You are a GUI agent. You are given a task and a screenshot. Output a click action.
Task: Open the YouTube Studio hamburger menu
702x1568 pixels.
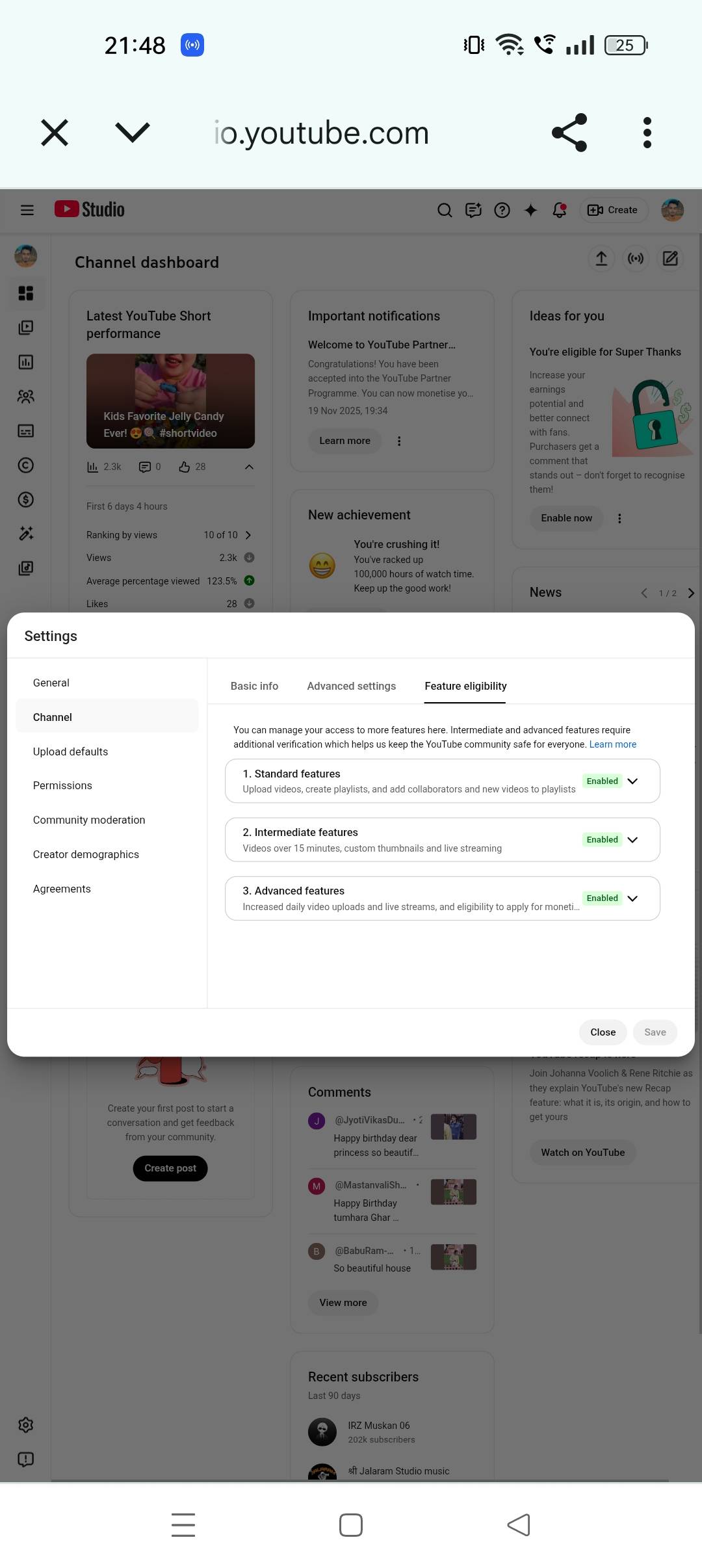point(27,210)
